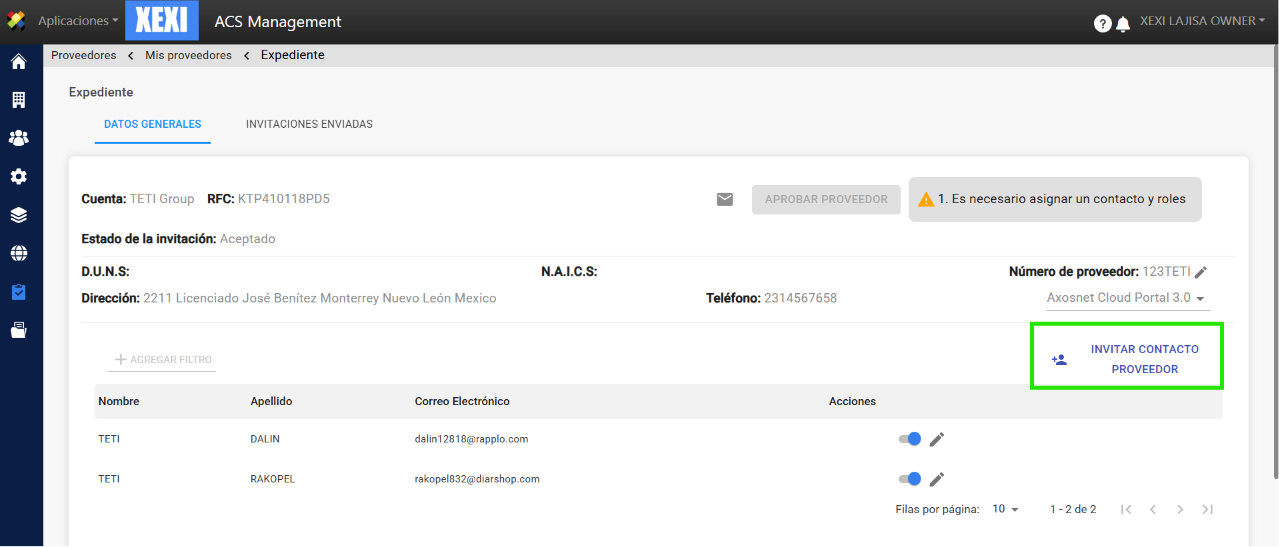Go to the last page of results
This screenshot has width=1279, height=547.
coord(1208,509)
